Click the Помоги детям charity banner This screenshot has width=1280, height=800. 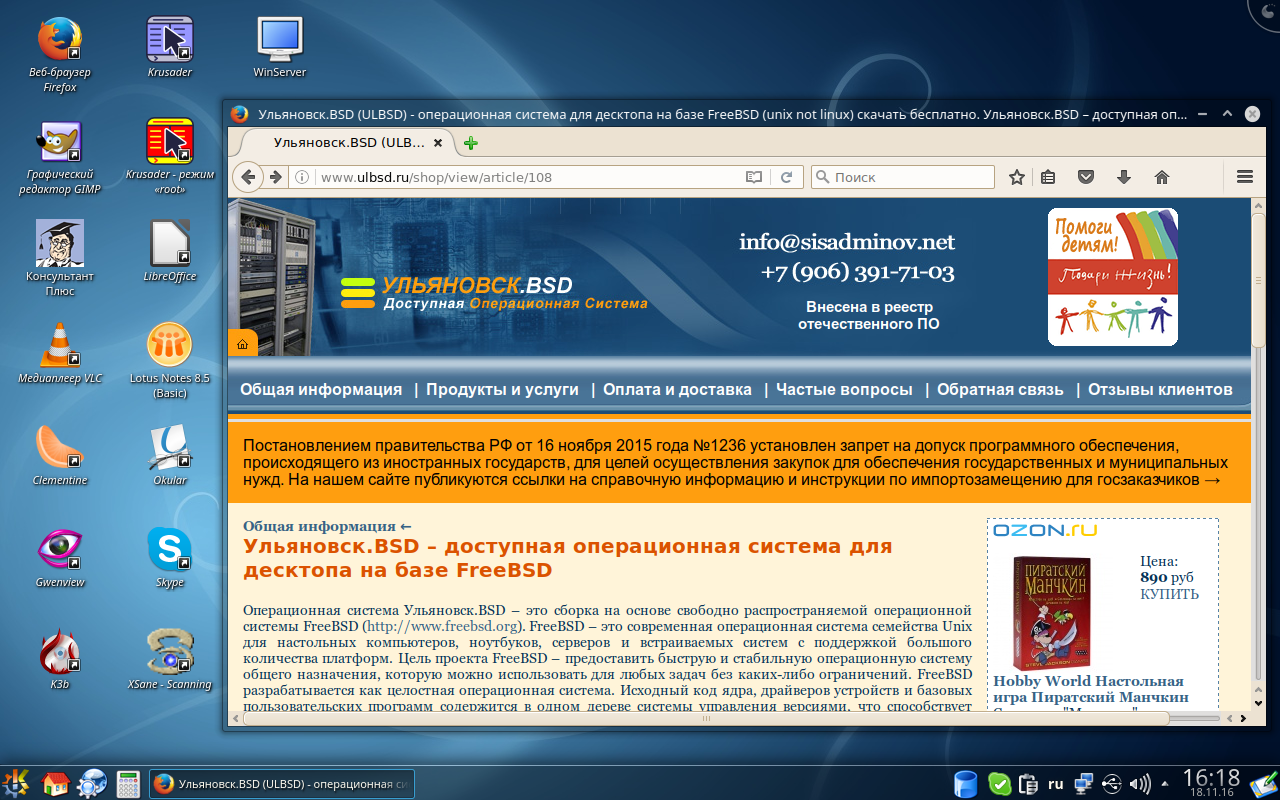pyautogui.click(x=1113, y=277)
